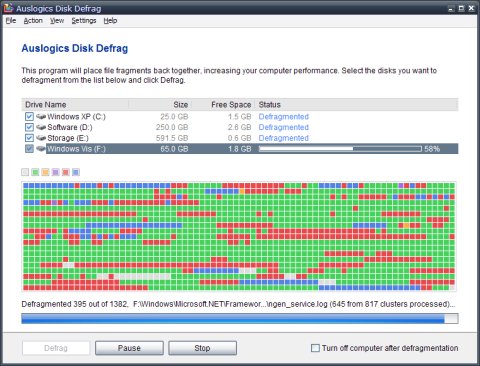Viewport: 480px width, 366px height.
Task: Open the Action menu
Action: pos(33,21)
